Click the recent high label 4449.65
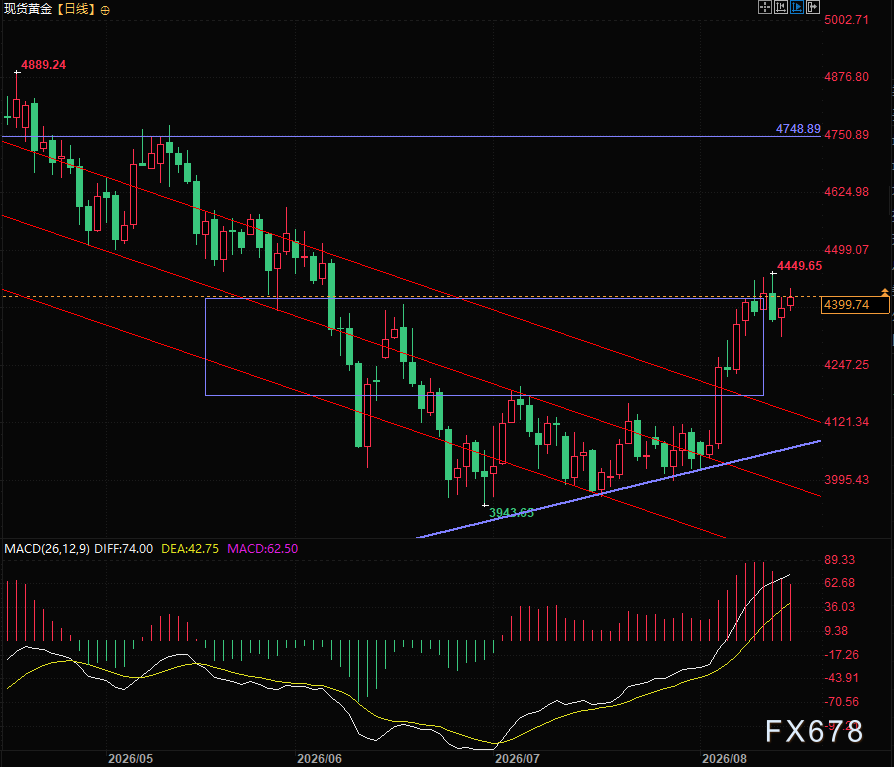 pos(799,266)
